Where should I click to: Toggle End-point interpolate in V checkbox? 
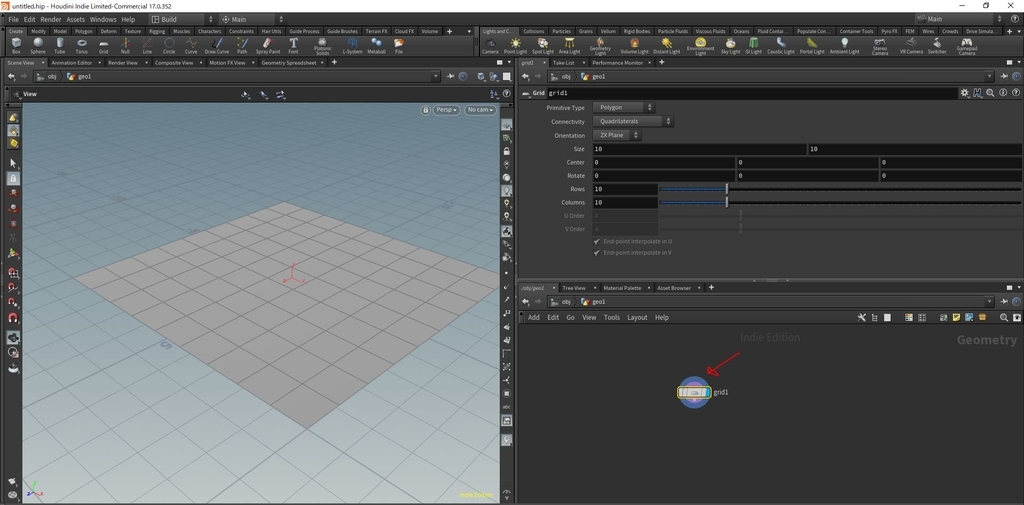[597, 253]
